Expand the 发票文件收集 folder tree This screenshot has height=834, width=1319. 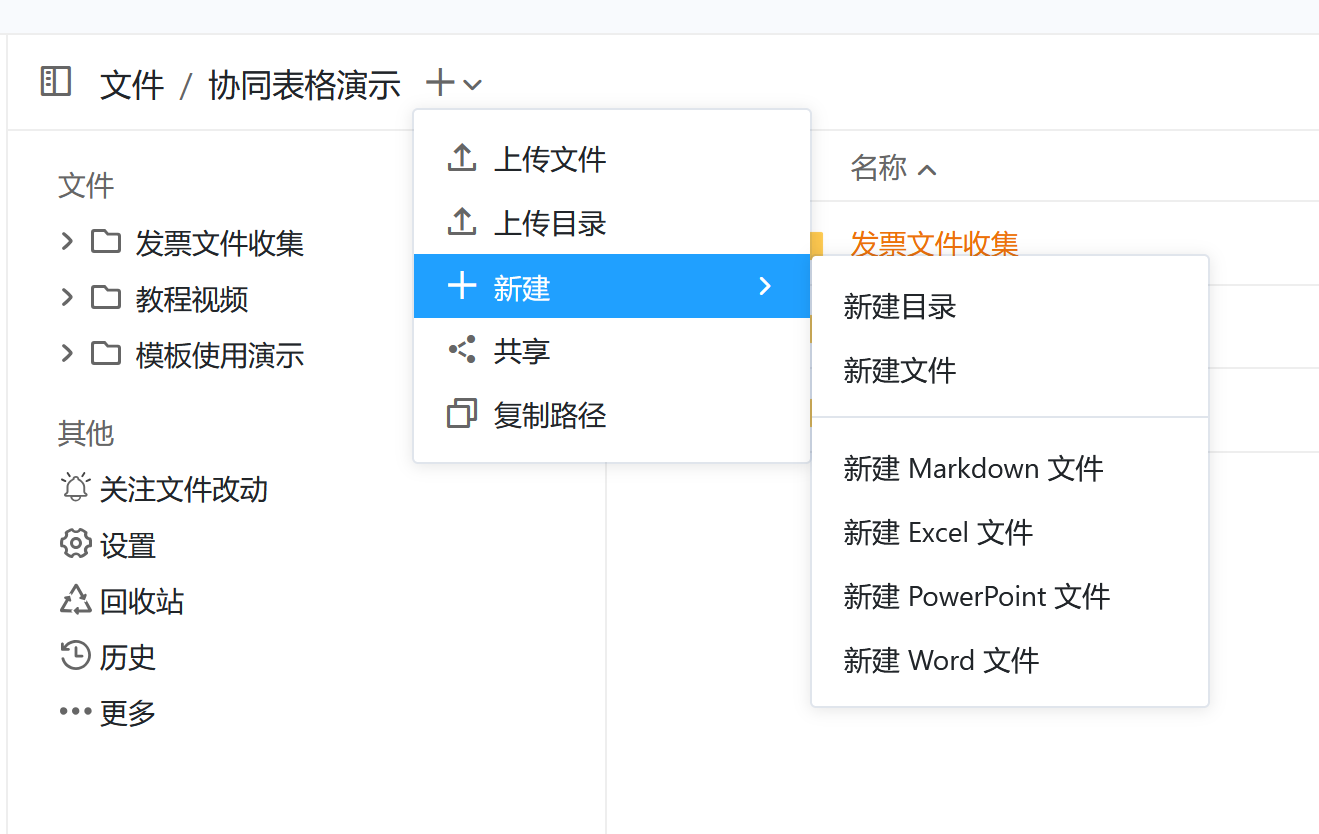tap(67, 241)
